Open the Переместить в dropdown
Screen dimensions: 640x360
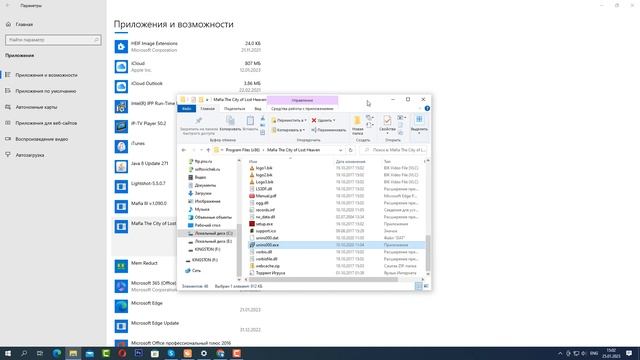click(289, 120)
